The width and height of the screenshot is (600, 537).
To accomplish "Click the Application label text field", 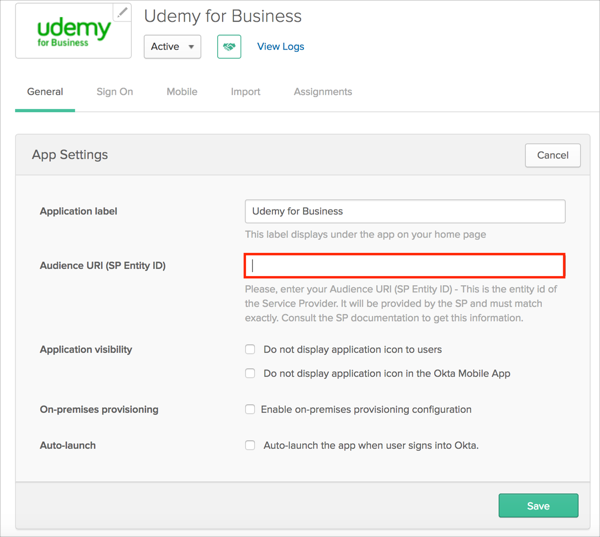I will [x=404, y=211].
